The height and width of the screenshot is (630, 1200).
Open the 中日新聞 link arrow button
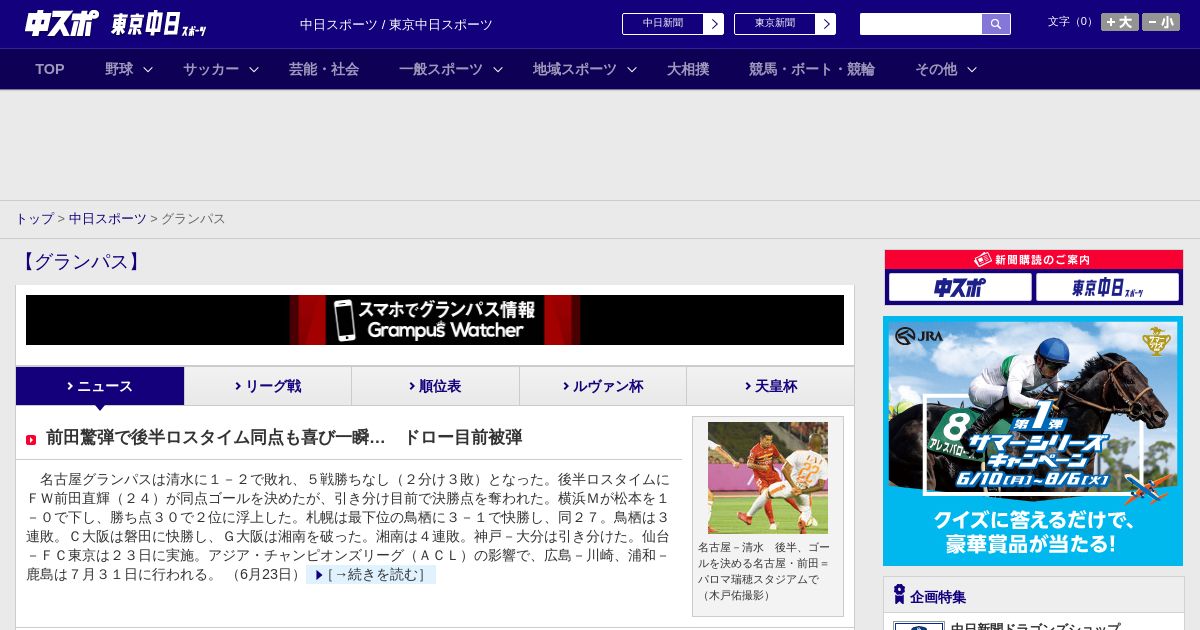coord(713,24)
